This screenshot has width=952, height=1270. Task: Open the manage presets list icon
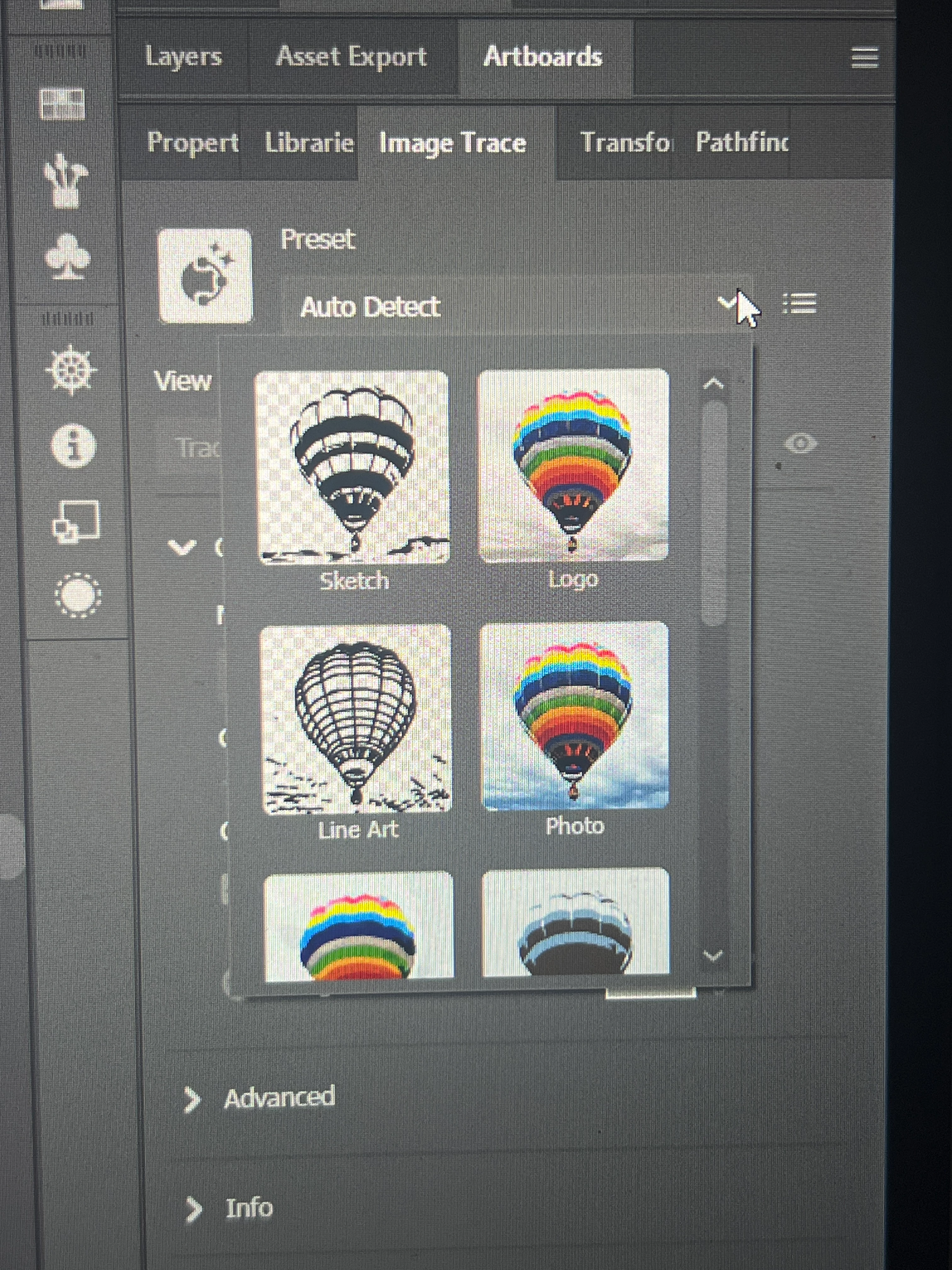point(799,304)
